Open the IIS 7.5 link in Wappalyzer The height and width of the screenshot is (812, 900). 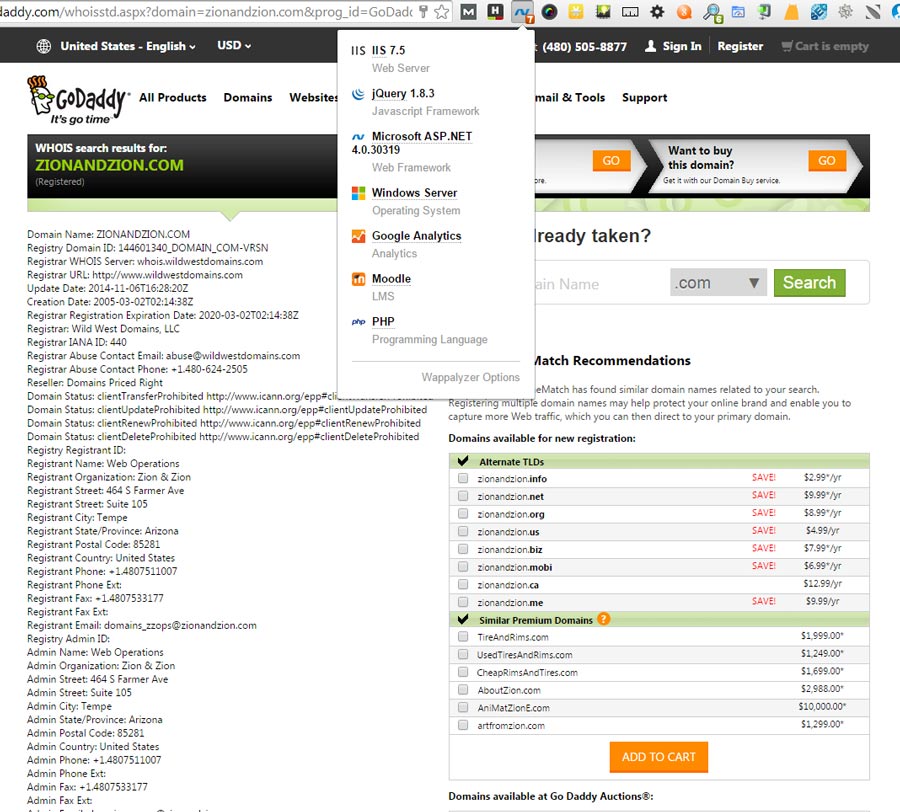coord(388,50)
